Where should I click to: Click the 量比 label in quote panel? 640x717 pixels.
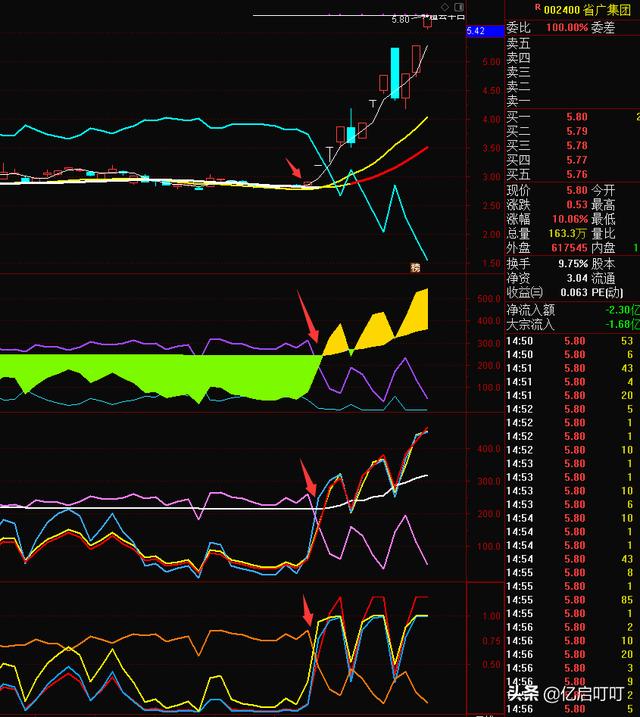[x=603, y=233]
